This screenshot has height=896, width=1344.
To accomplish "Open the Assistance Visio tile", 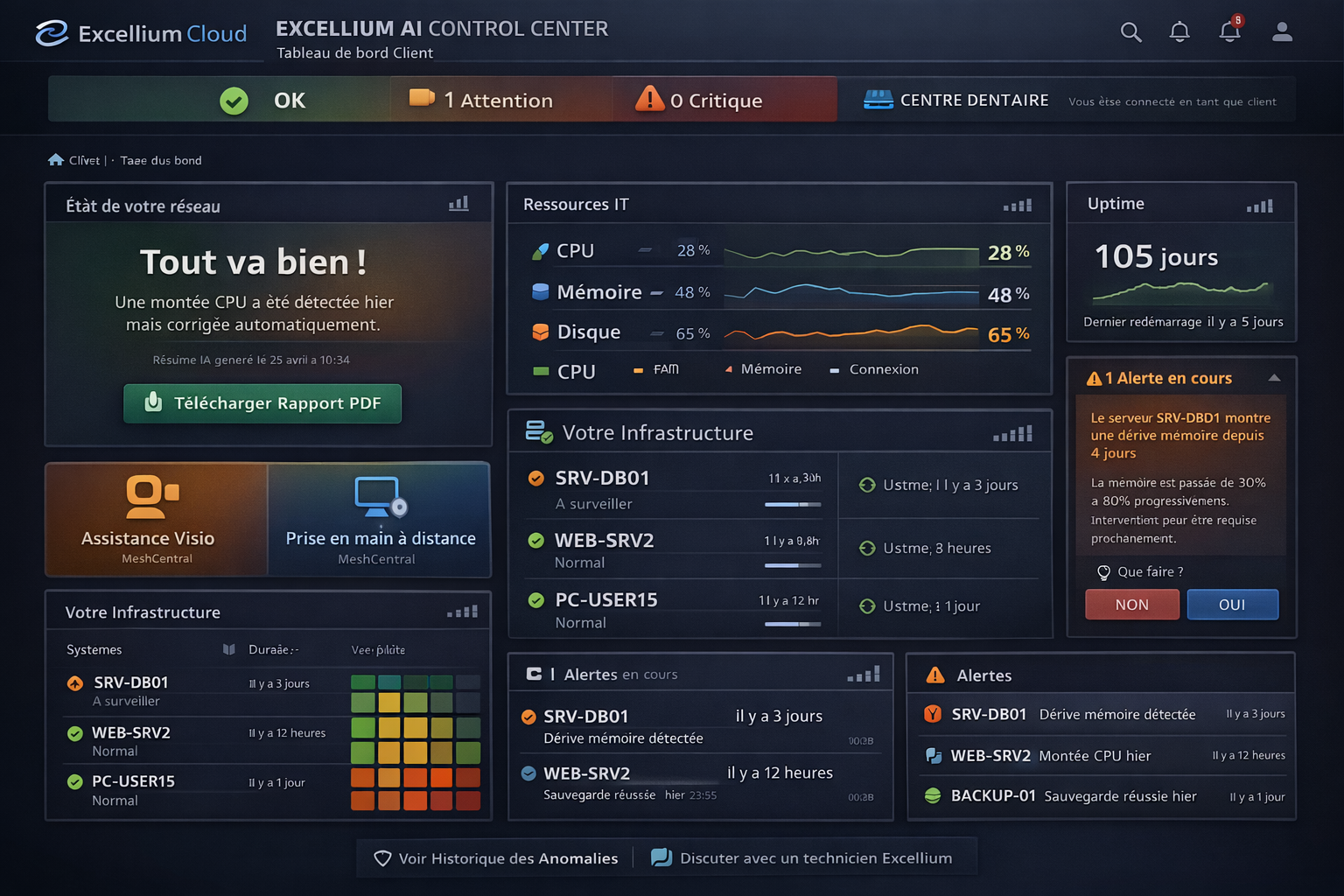I will (x=157, y=520).
